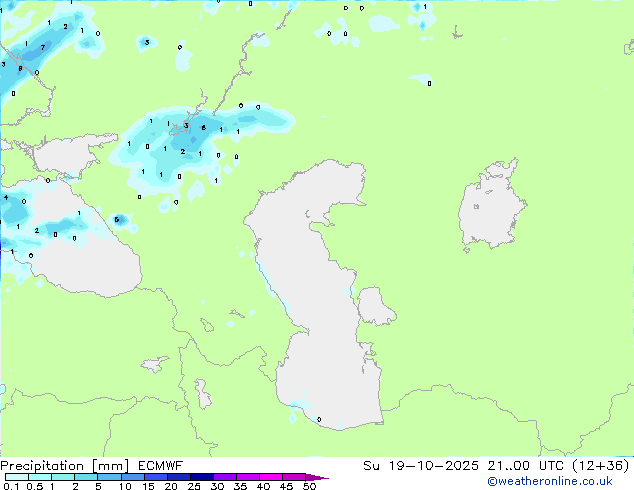Pick the legend swatch between 30 and 35
The height and width of the screenshot is (490, 634).
tap(224, 477)
